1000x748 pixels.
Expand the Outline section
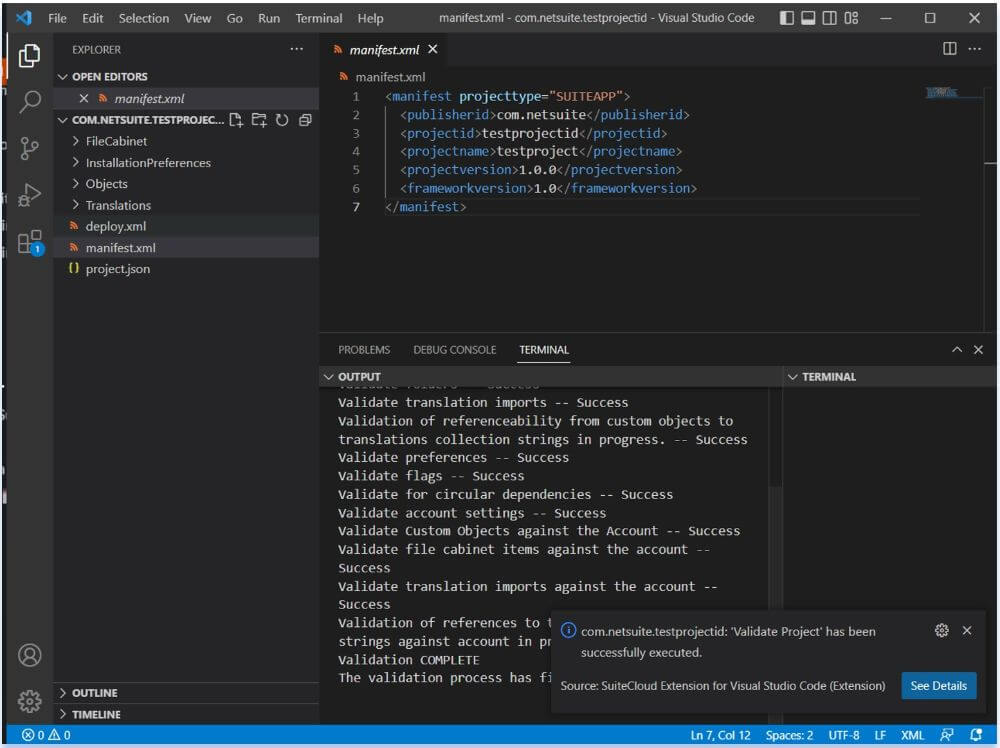186,693
